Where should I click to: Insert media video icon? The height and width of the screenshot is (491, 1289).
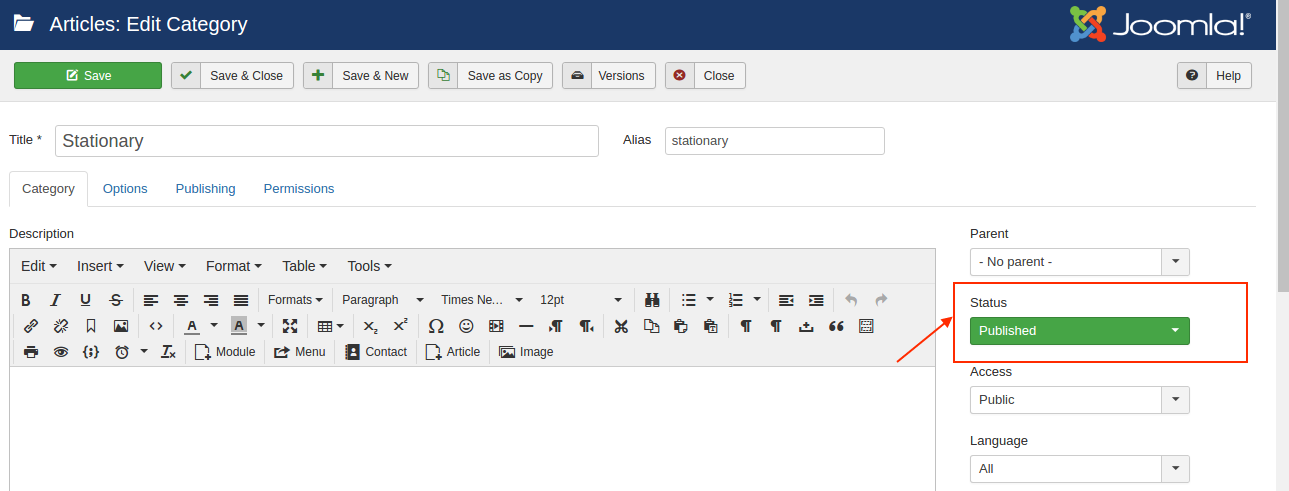(x=496, y=326)
